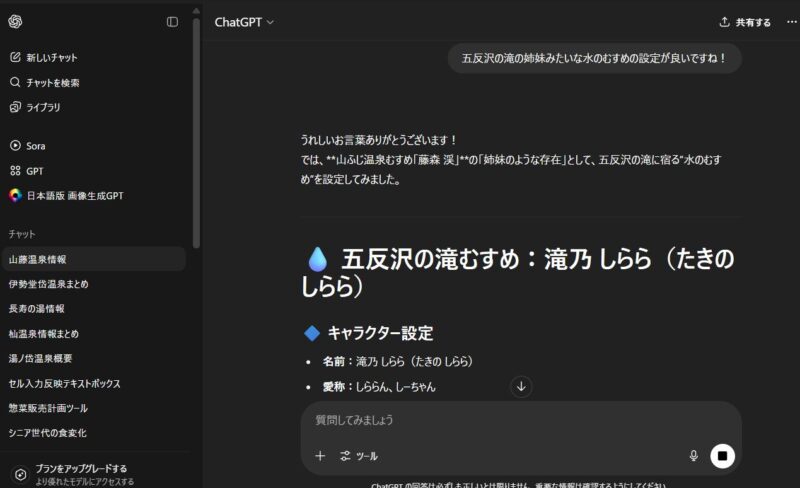Click the チャット section label
This screenshot has width=800, height=488.
pyautogui.click(x=22, y=234)
